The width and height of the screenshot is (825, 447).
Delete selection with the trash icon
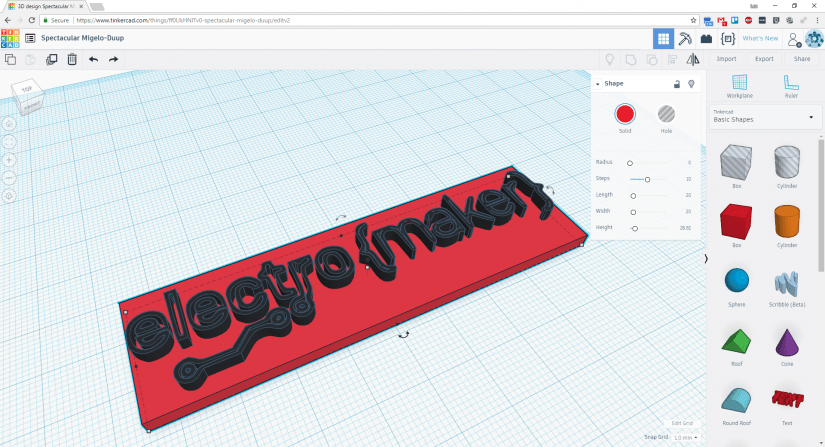pyautogui.click(x=72, y=60)
